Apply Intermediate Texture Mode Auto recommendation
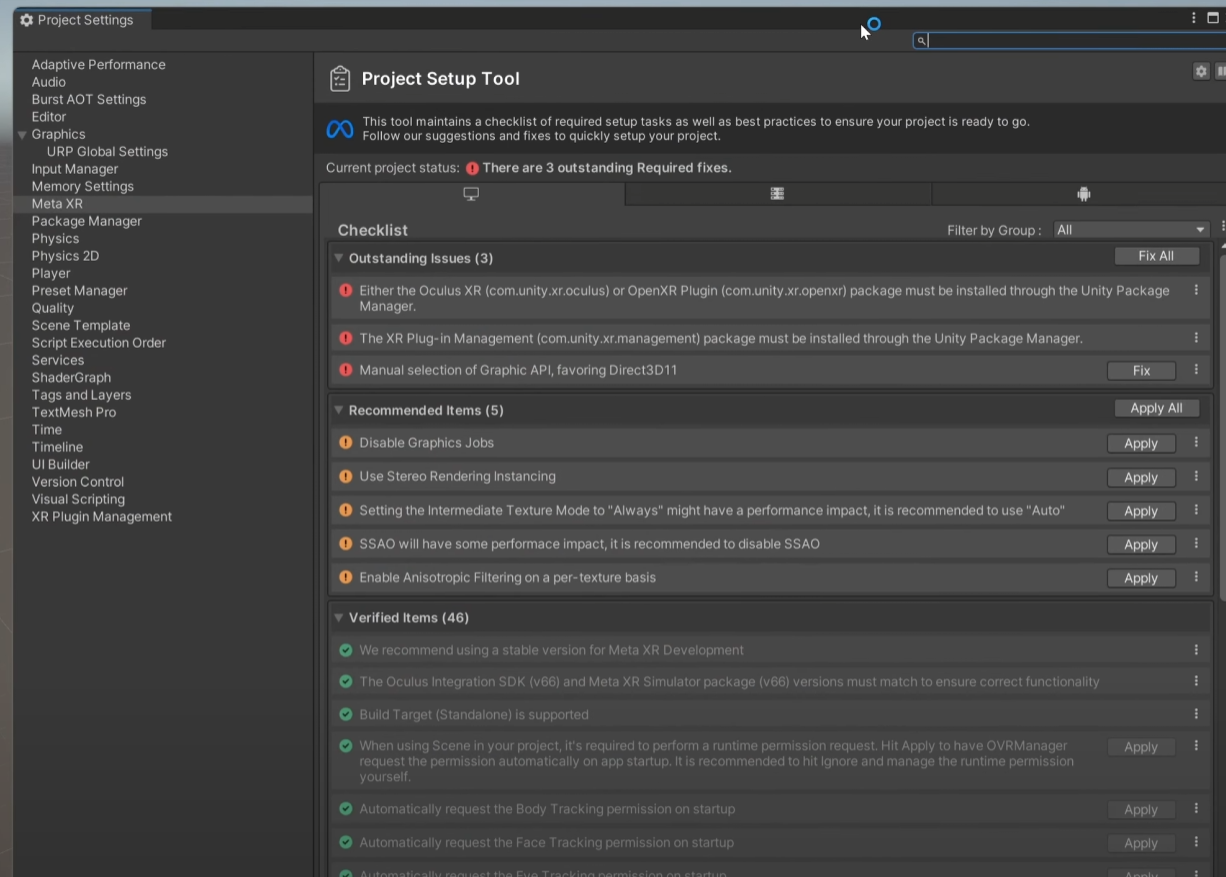Image resolution: width=1226 pixels, height=877 pixels. pyautogui.click(x=1141, y=511)
